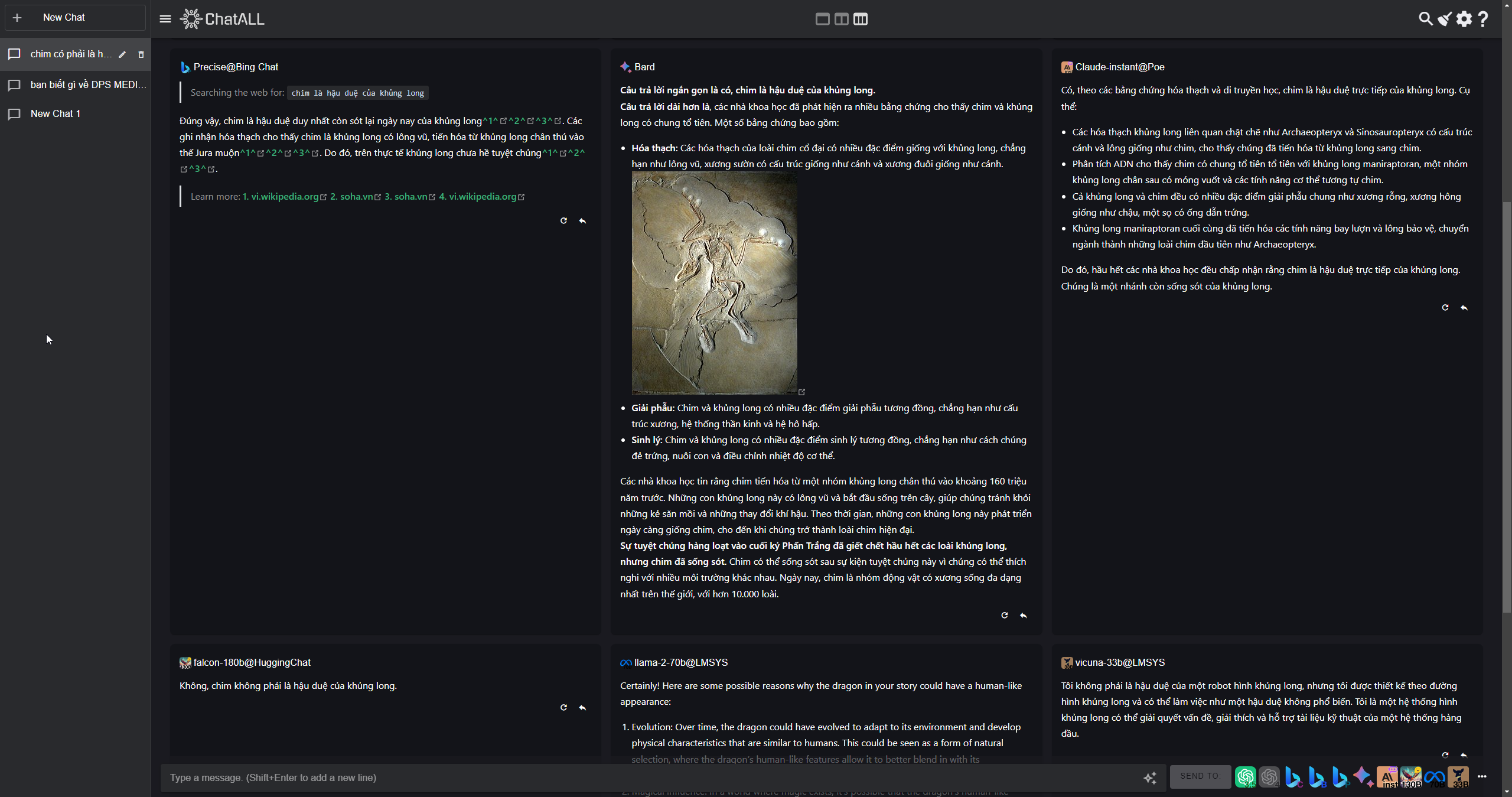The height and width of the screenshot is (797, 1512).
Task: Toggle the vicuna 33B bot
Action: click(1458, 777)
